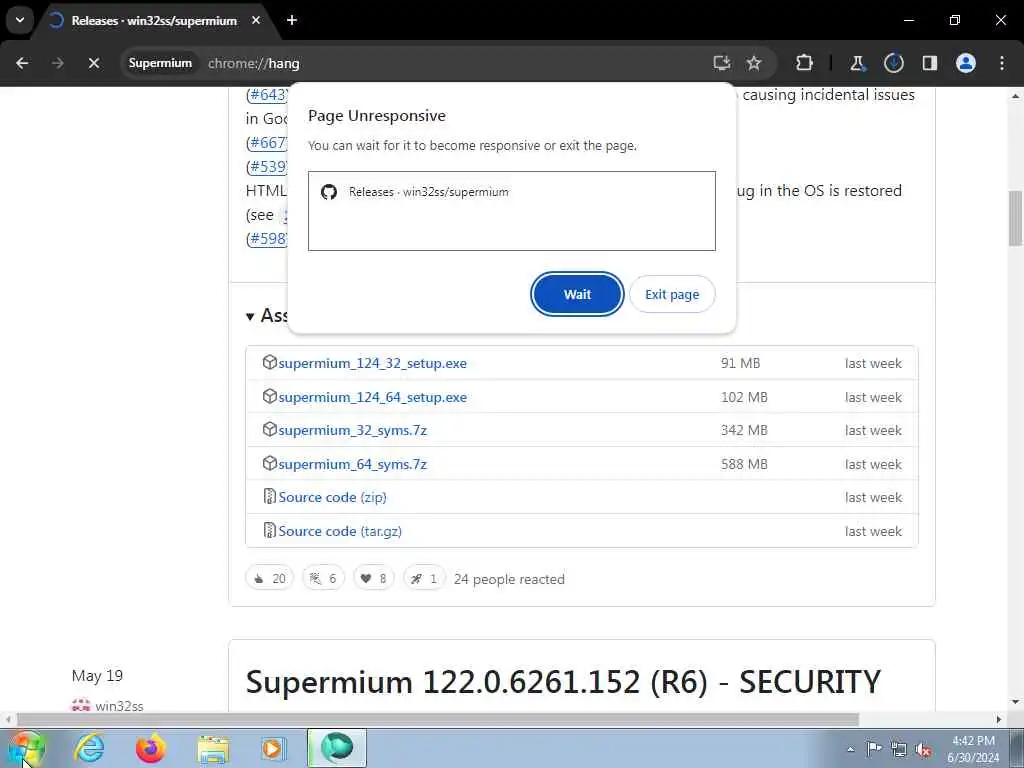
Task: Download supermium_124_64_setup.exe
Action: coord(372,397)
